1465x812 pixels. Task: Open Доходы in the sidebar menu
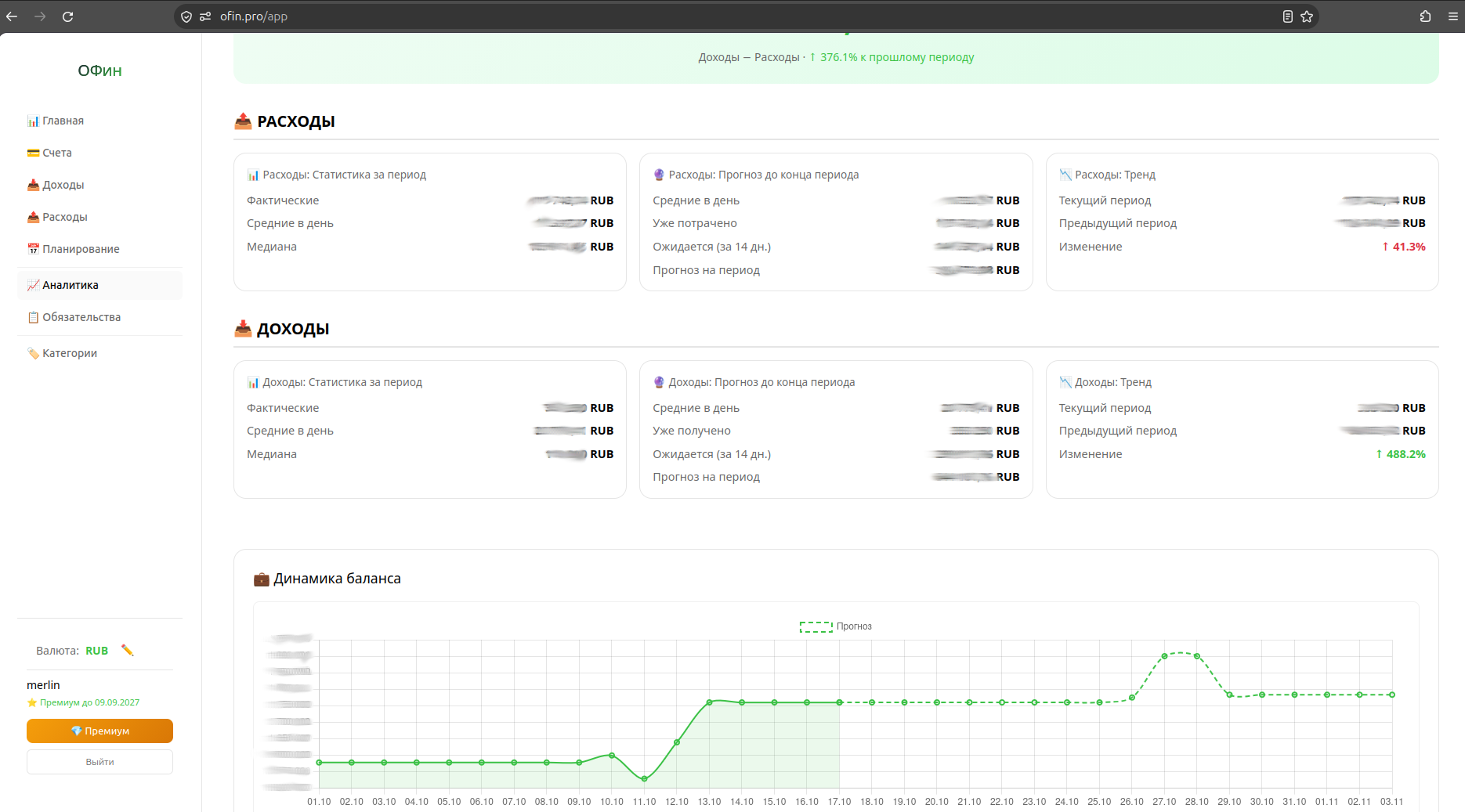(x=99, y=185)
